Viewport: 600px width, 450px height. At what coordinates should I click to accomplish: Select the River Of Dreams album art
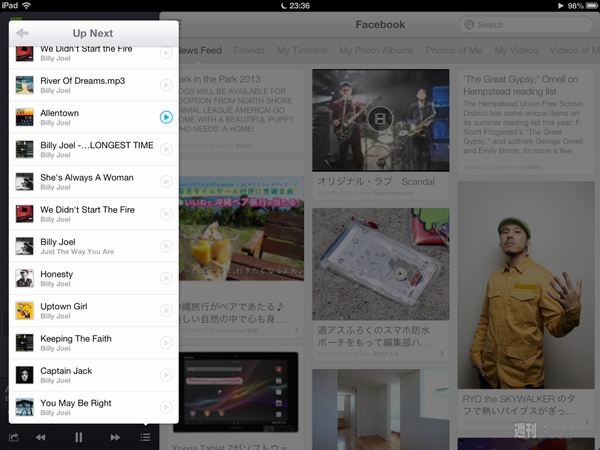tap(24, 85)
